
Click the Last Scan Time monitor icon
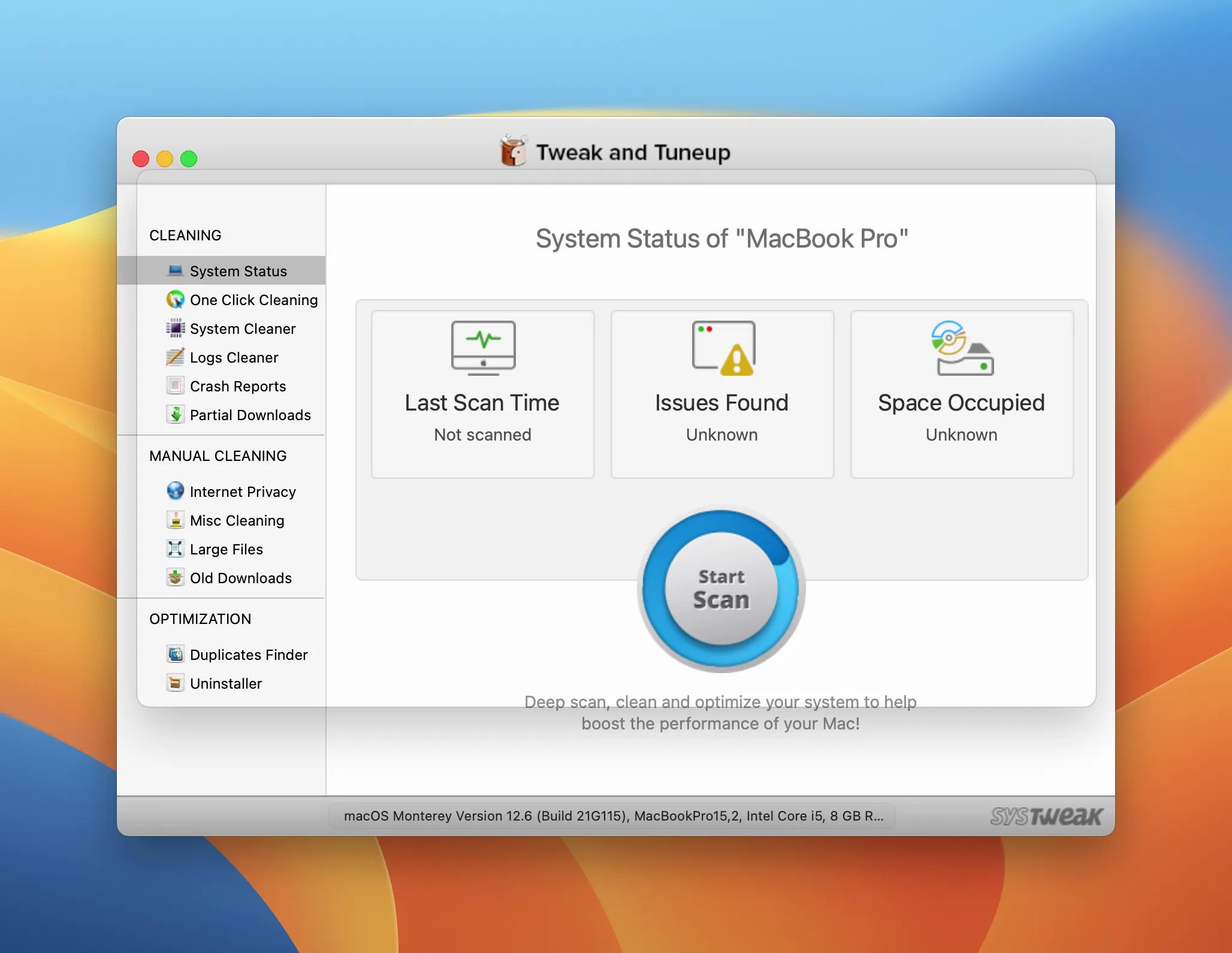[483, 348]
